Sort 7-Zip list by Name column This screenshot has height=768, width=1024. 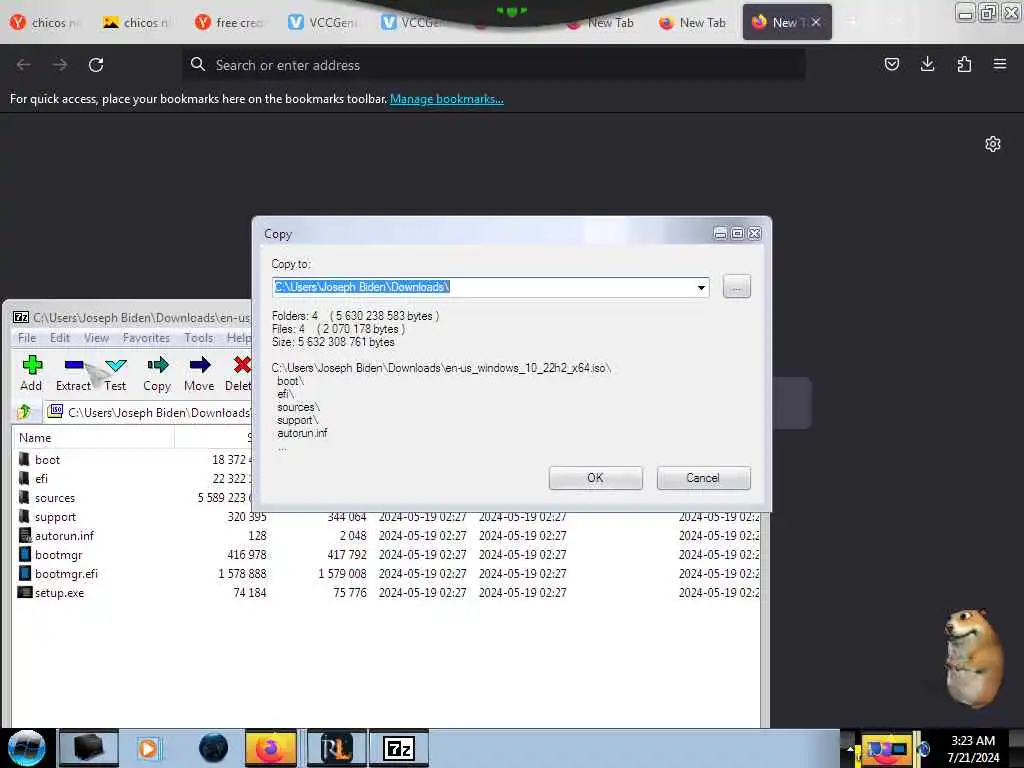[x=93, y=438]
